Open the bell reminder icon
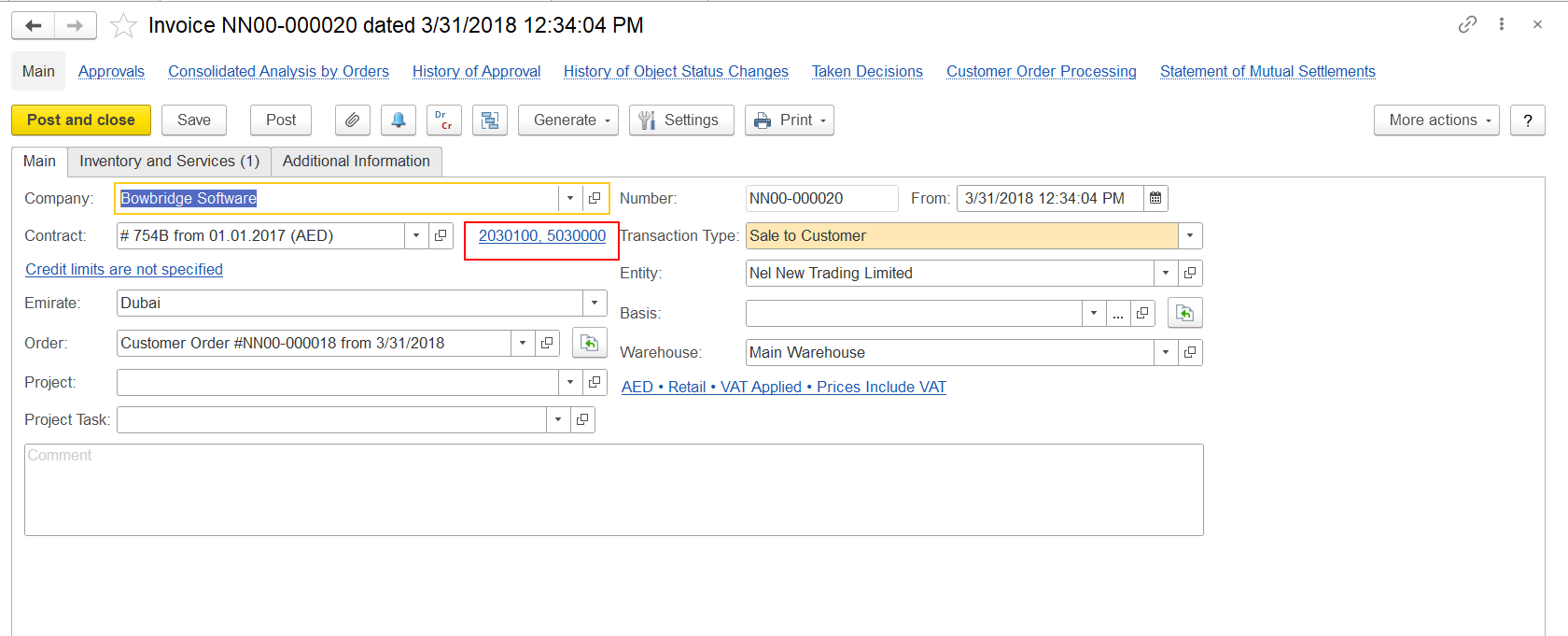 tap(399, 120)
